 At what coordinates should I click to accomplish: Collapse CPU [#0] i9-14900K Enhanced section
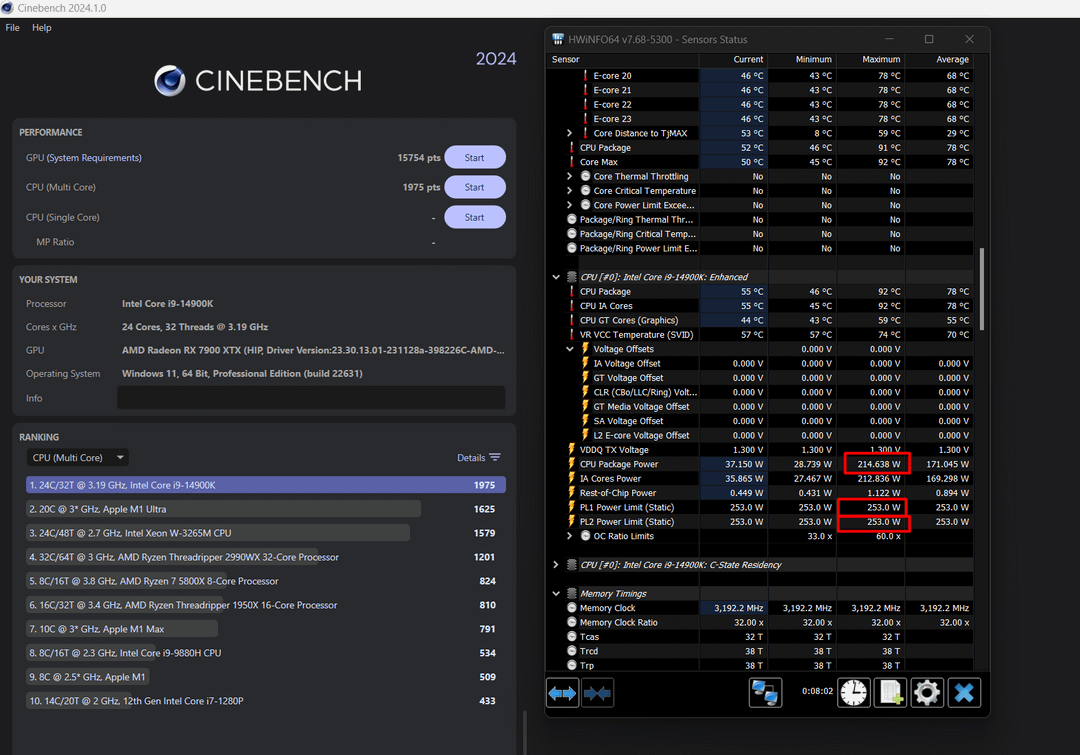pos(556,277)
